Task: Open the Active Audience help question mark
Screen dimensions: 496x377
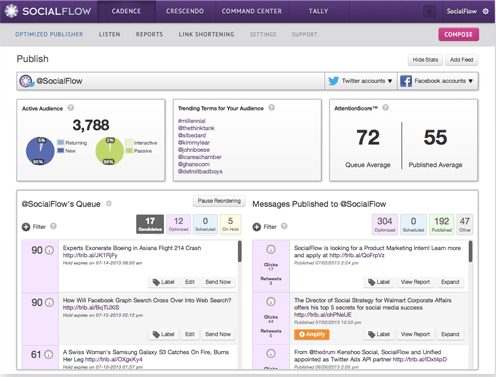Action: pos(71,108)
